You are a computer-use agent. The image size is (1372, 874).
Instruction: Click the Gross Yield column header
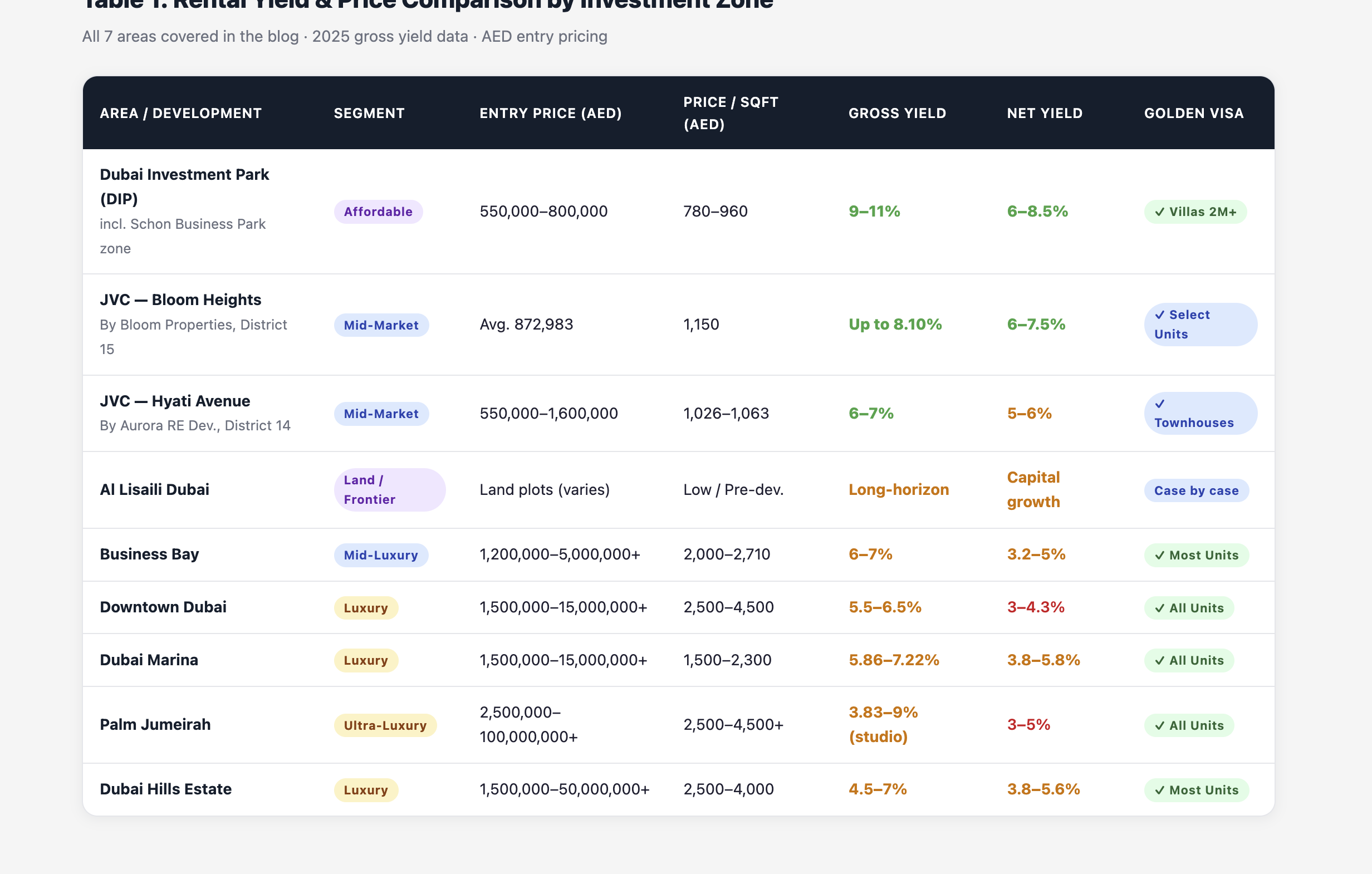[897, 114]
